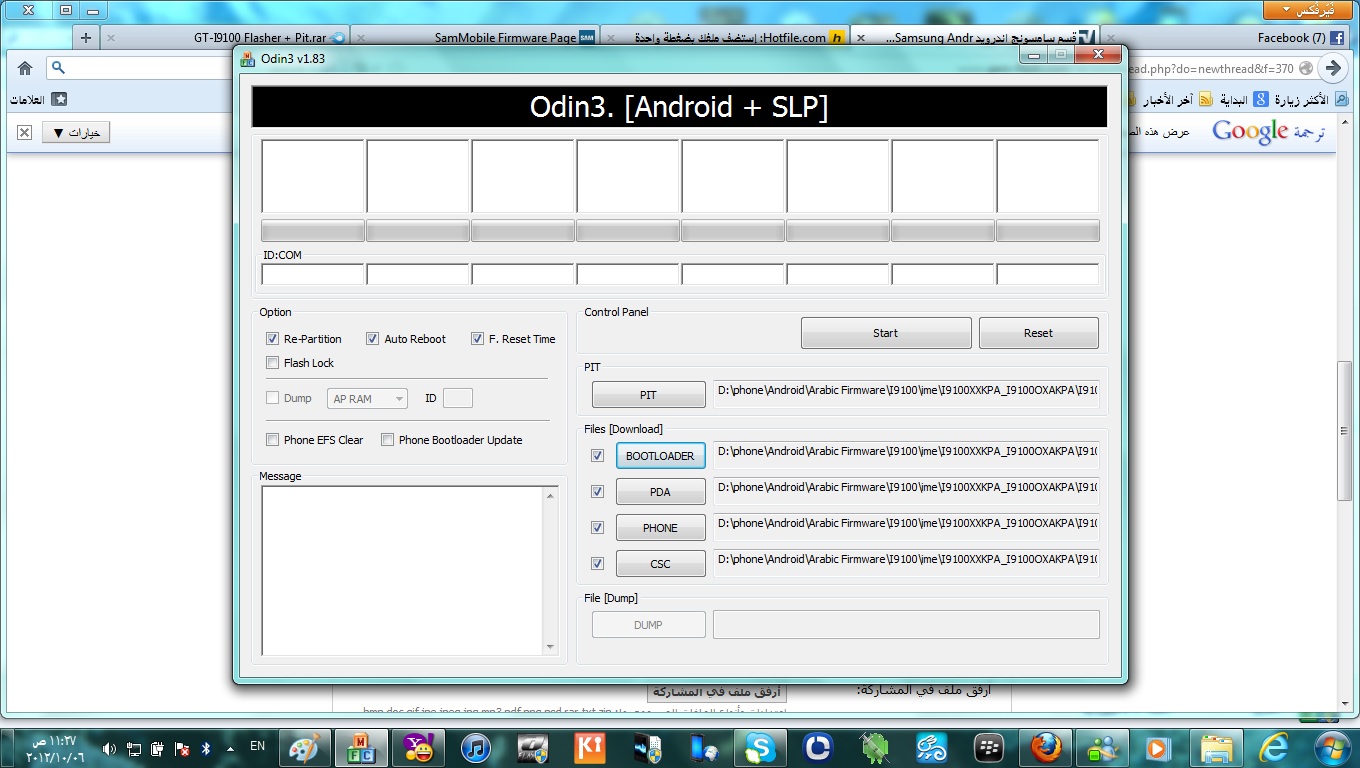Open the AP RAM dropdown

pos(367,399)
